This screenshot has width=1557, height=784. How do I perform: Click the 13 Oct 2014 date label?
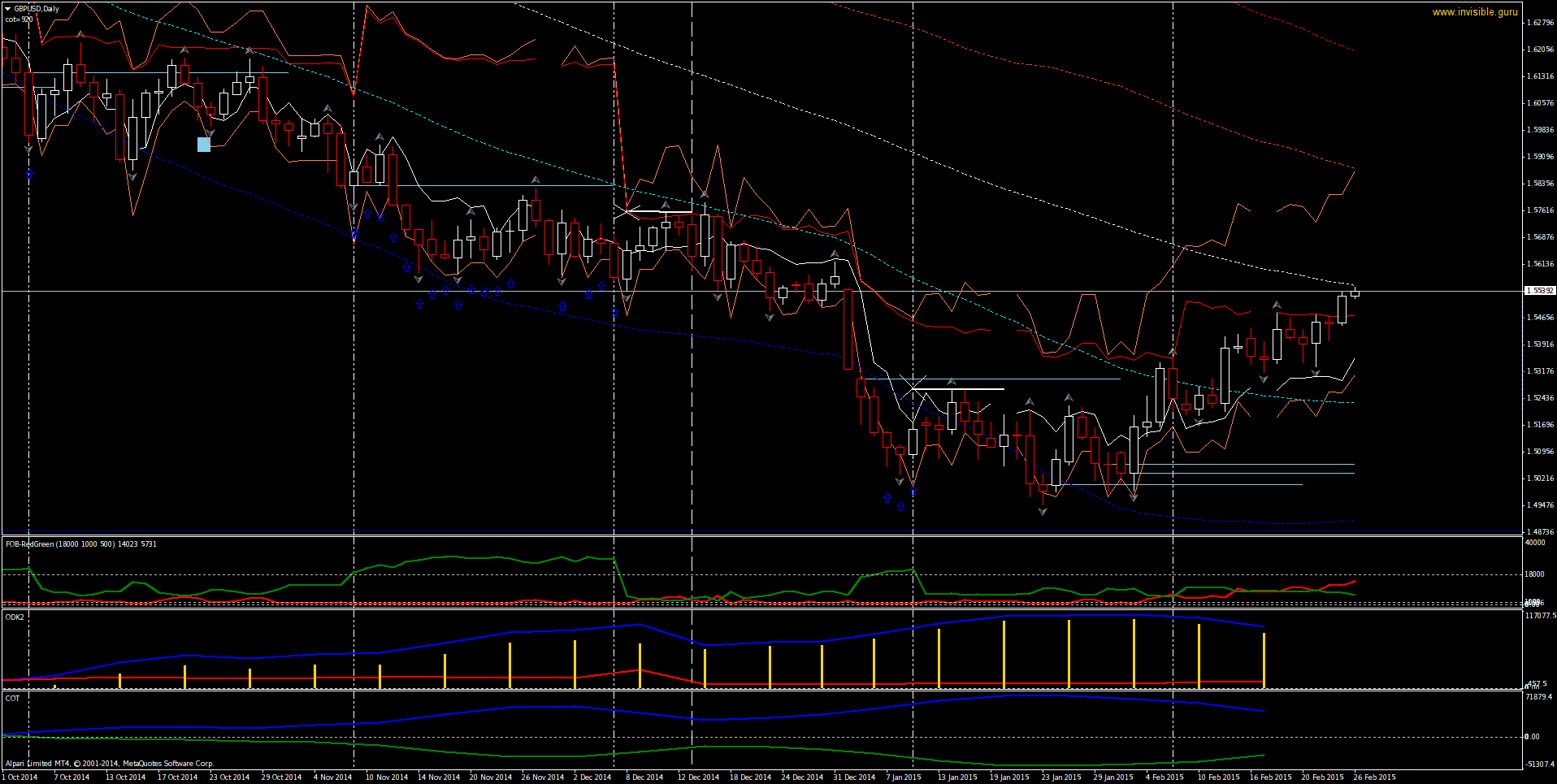click(126, 778)
